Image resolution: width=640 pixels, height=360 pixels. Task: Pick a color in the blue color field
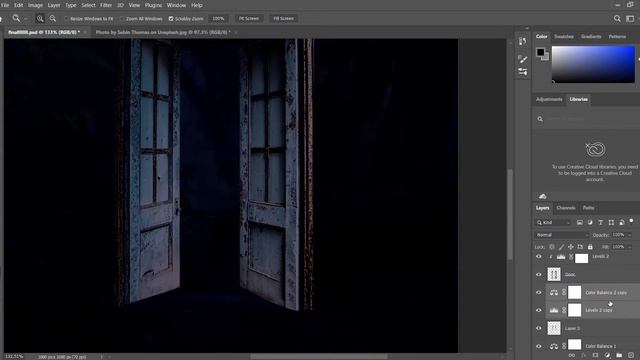(593, 64)
